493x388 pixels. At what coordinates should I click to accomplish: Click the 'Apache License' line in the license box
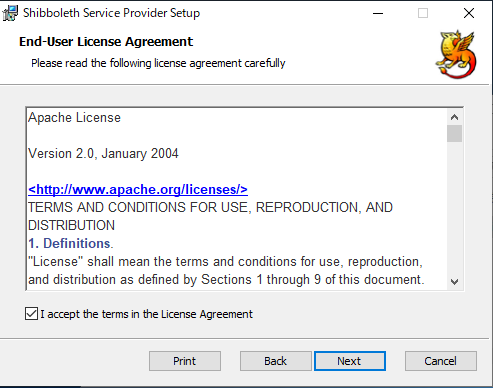tap(74, 117)
